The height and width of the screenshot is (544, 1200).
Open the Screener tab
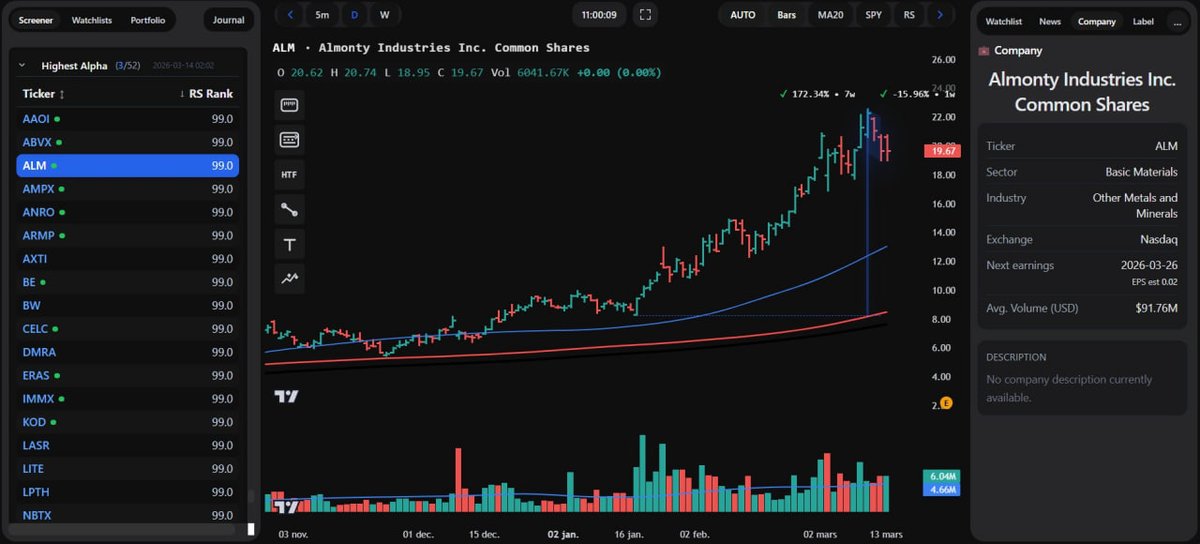37,20
